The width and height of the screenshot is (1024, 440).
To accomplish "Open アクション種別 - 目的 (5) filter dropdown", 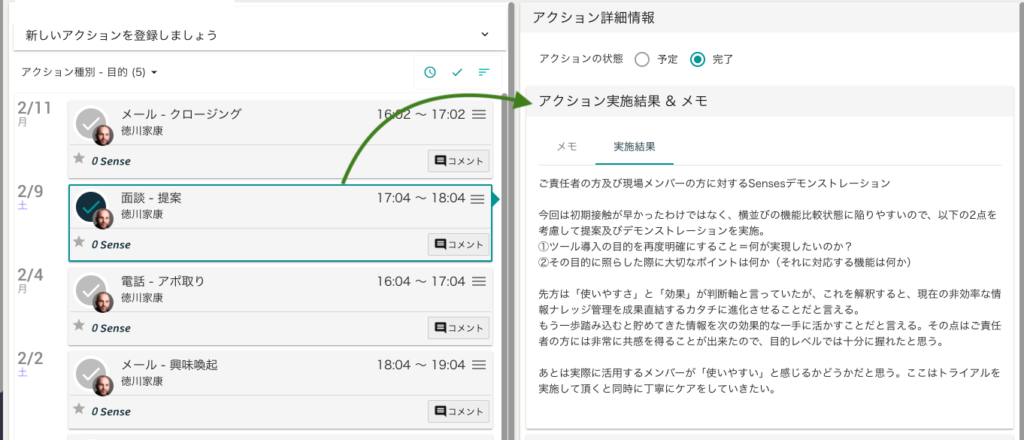I will tap(89, 72).
